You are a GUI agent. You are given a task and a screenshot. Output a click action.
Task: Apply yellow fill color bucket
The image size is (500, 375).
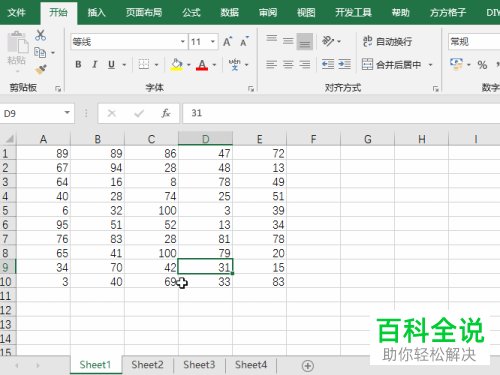177,64
